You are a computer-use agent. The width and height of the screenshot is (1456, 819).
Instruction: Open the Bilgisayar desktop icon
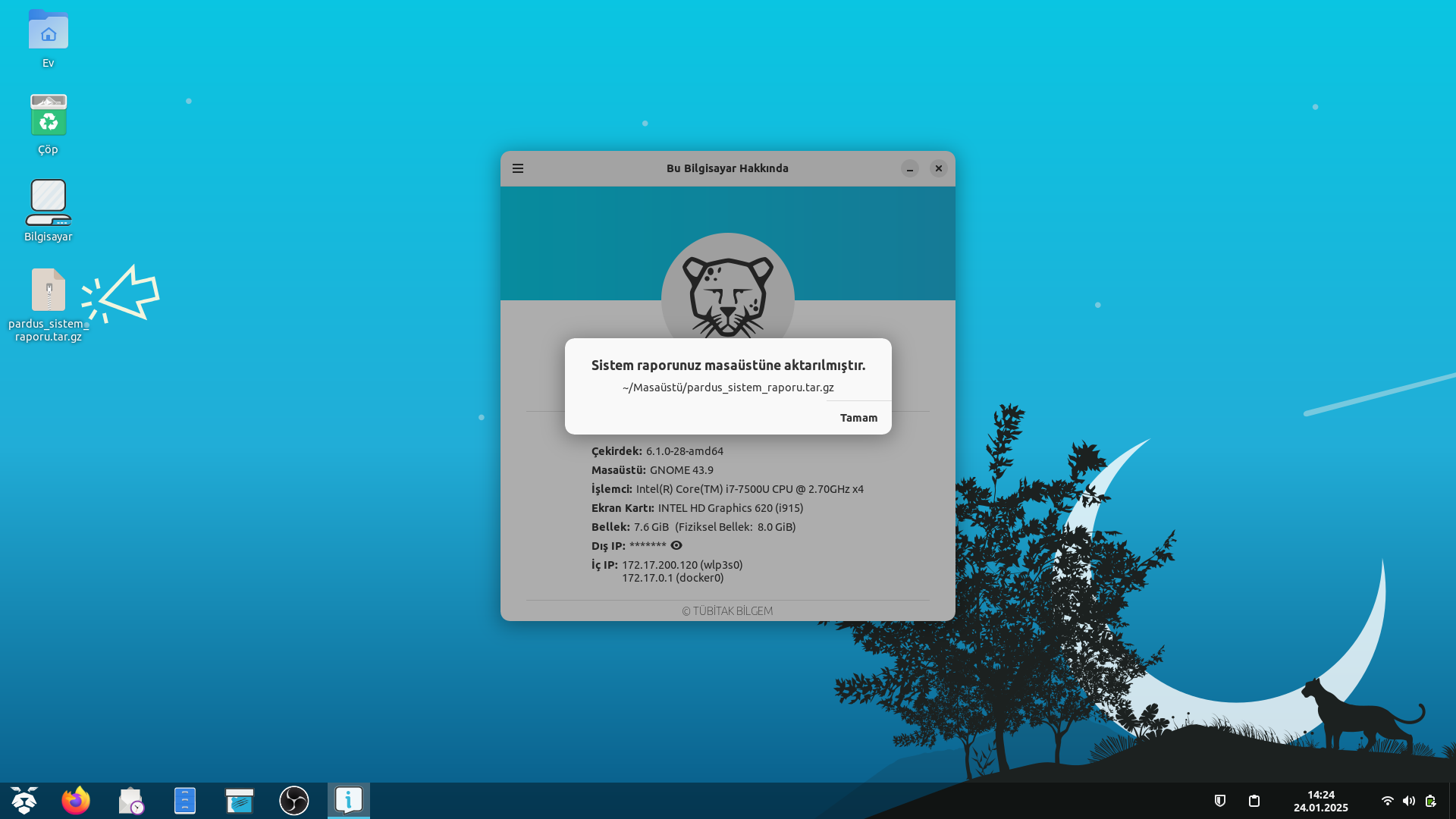coord(49,203)
